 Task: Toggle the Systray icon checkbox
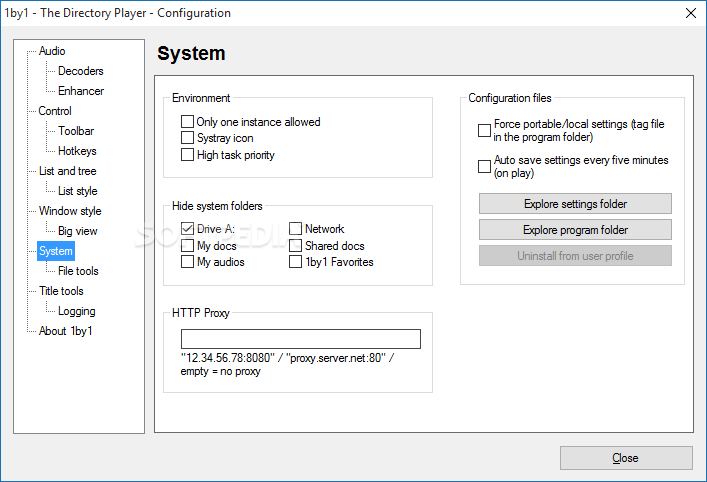click(187, 138)
